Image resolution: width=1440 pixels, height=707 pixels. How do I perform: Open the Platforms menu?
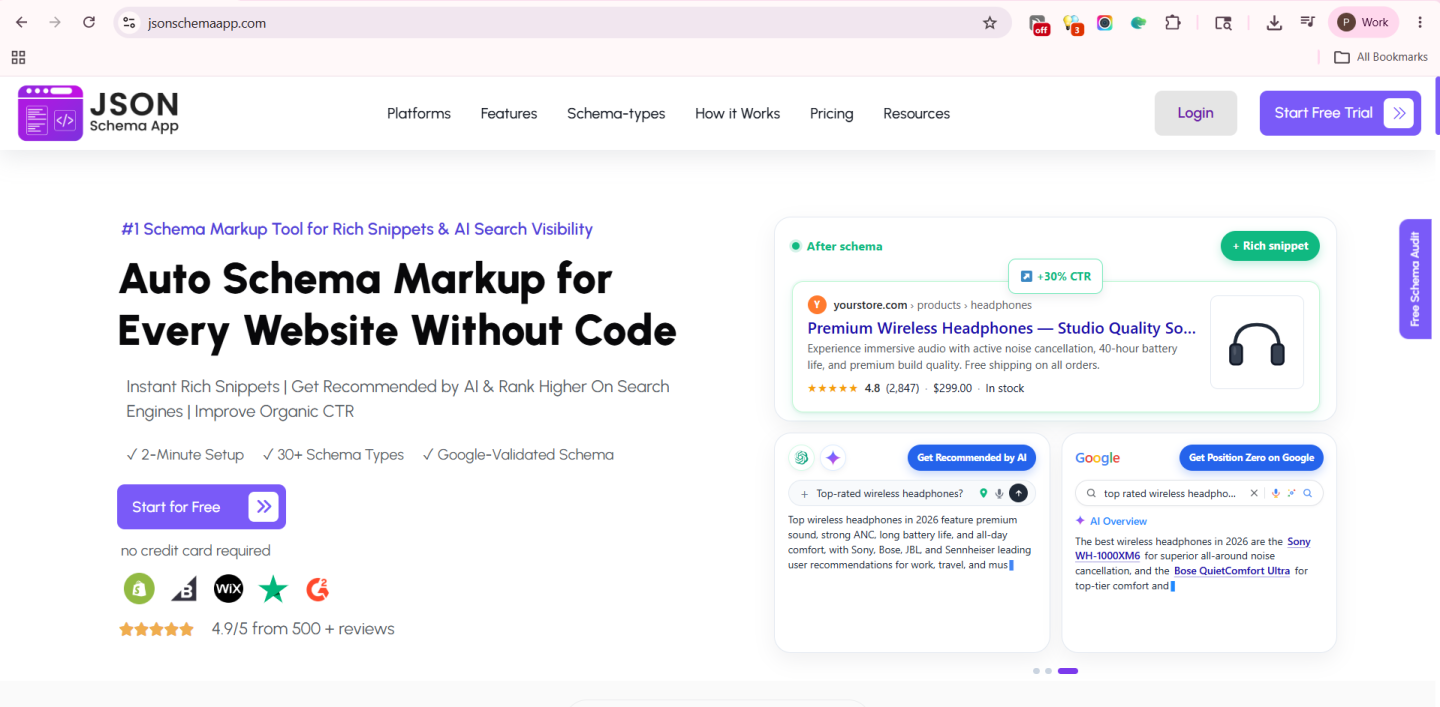click(419, 113)
